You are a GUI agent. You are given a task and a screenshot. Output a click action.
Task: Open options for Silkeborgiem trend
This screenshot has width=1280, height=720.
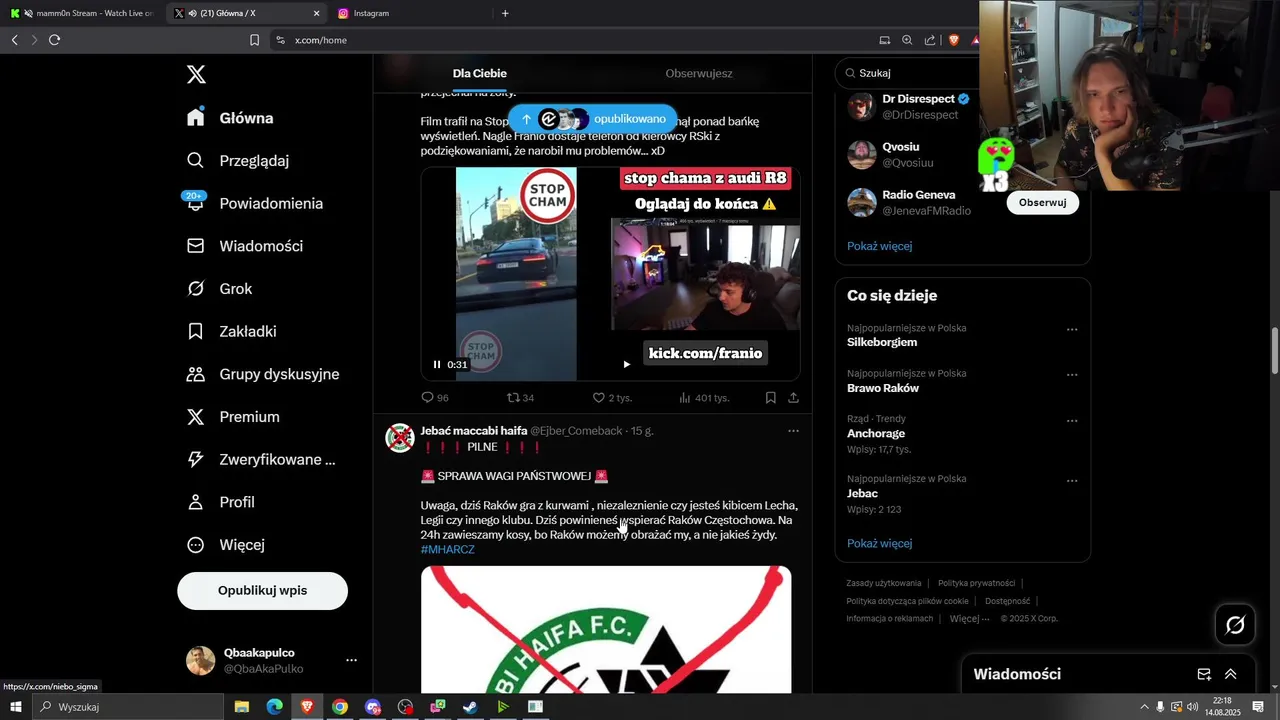[x=1072, y=329]
